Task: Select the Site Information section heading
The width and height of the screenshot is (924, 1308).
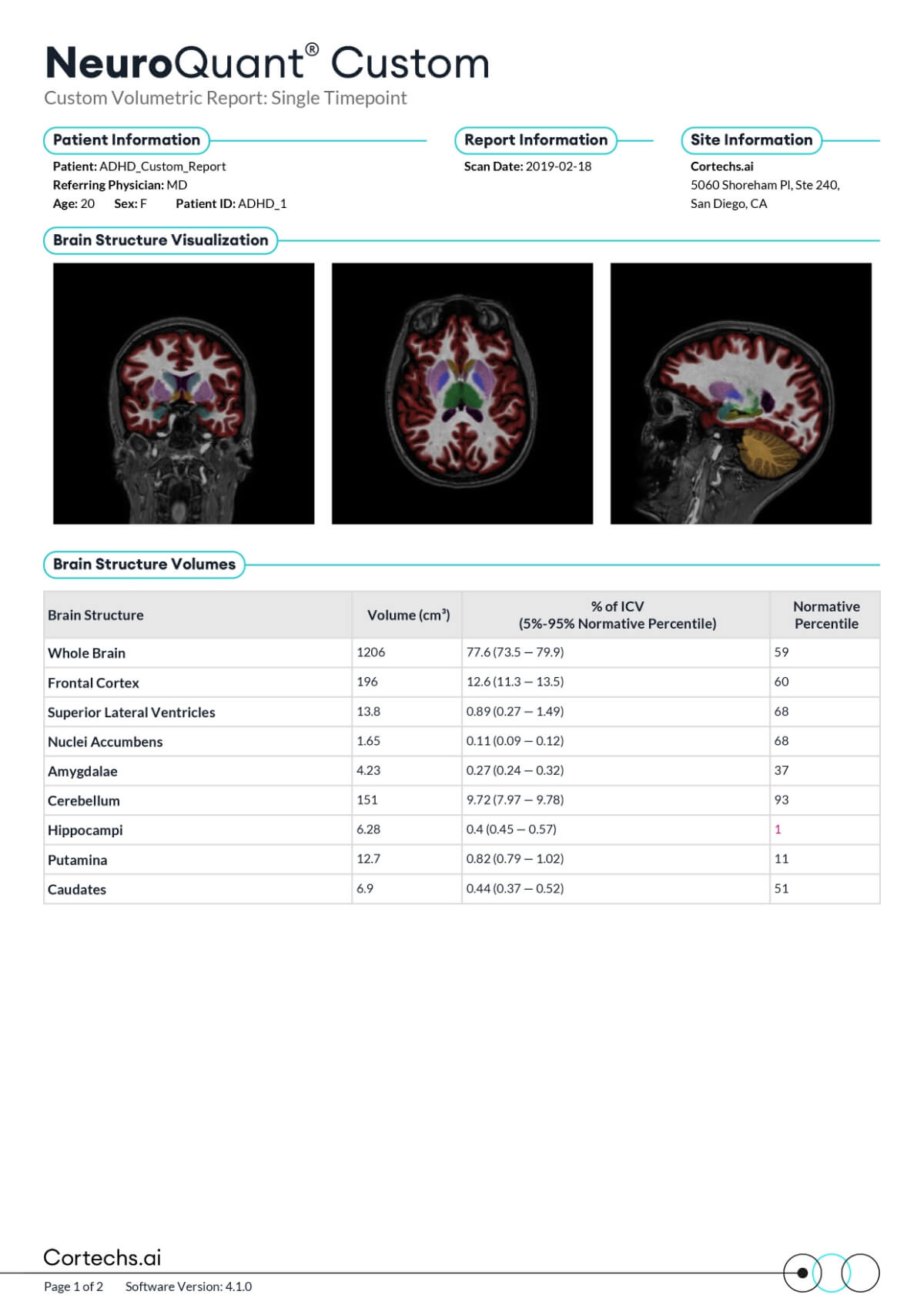Action: click(752, 140)
